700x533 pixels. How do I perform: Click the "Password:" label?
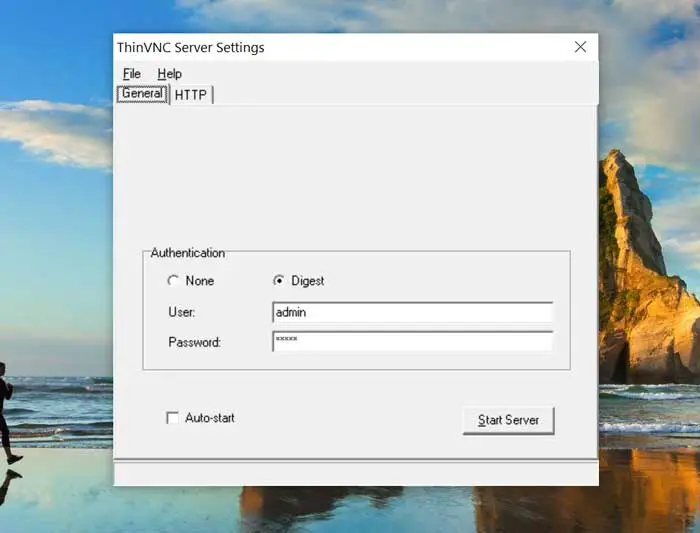pyautogui.click(x=195, y=342)
